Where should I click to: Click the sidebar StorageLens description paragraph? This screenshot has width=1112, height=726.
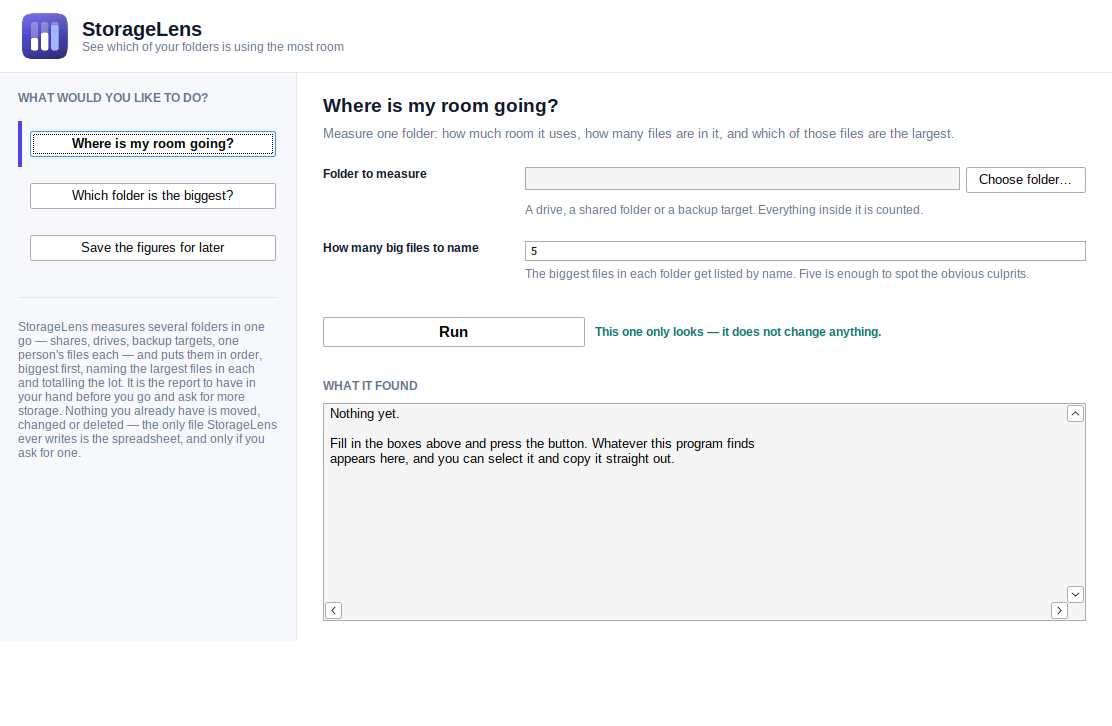click(148, 389)
